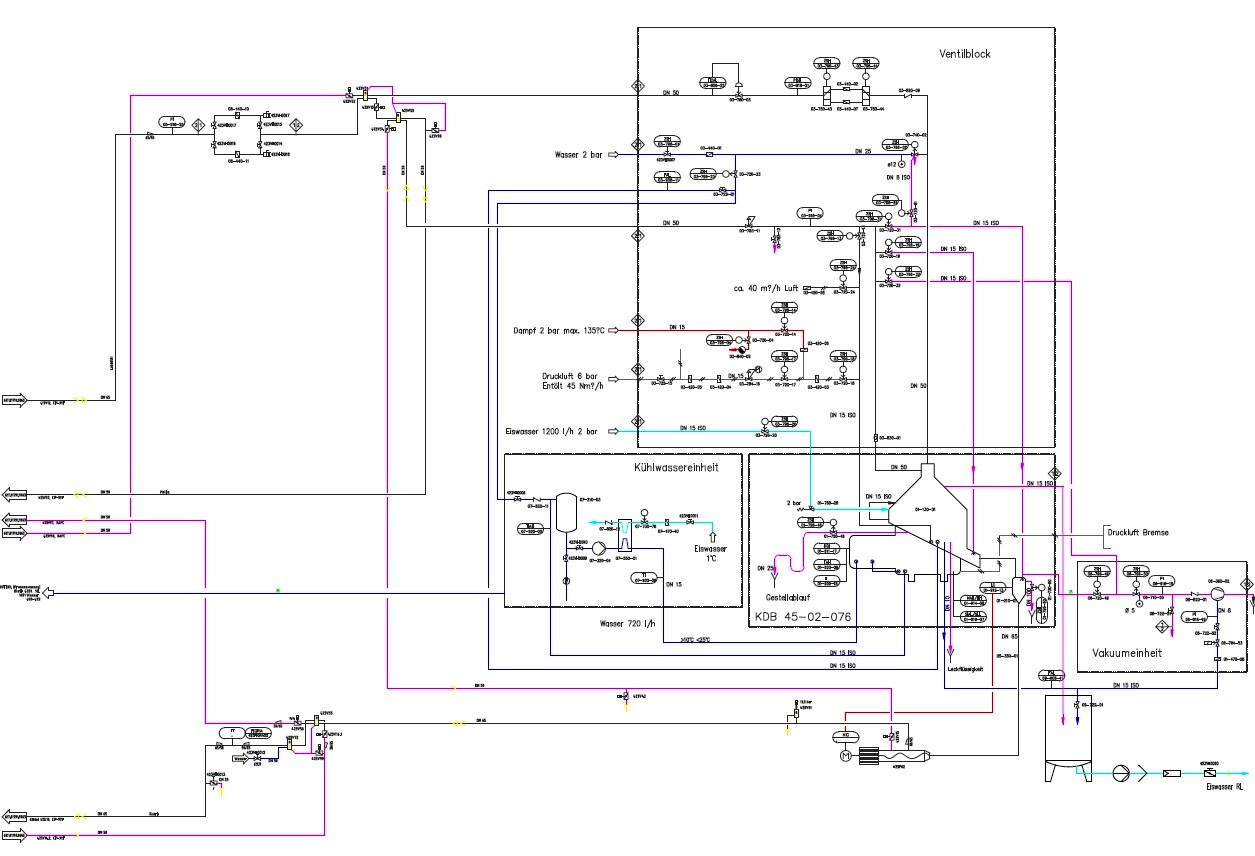
Task: Click the Kühlwassereinheit section title
Action: coord(676,467)
